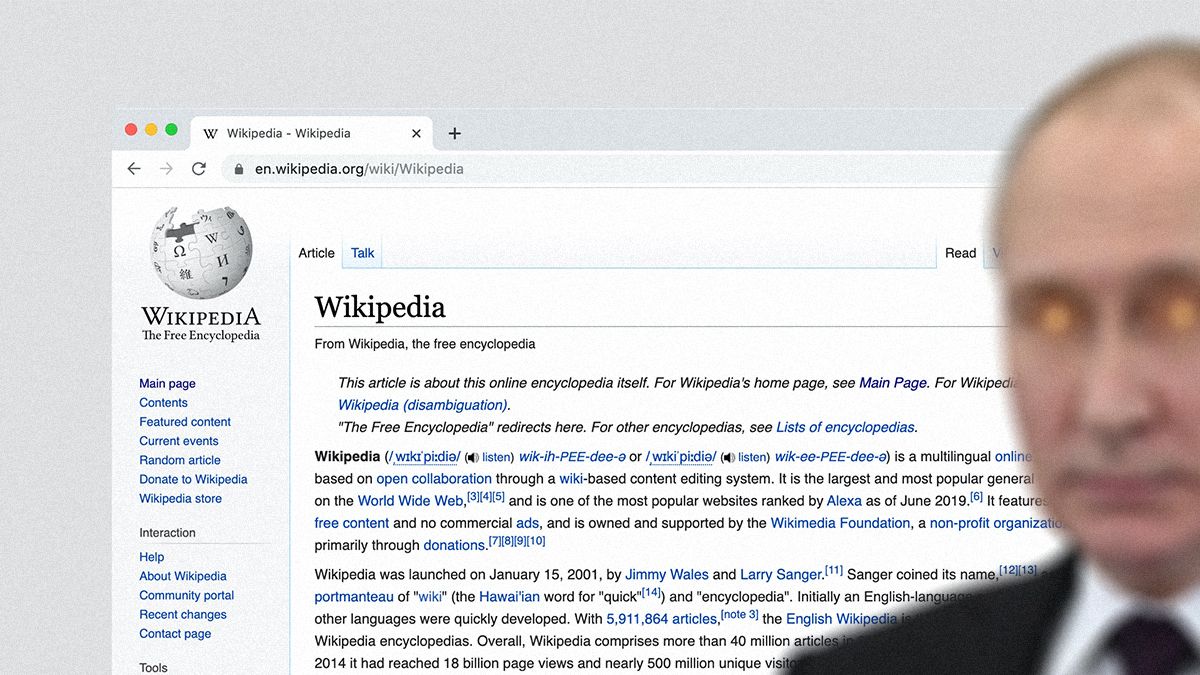The height and width of the screenshot is (675, 1200).
Task: Play first pronunciation speaker icon
Action: pos(472,458)
